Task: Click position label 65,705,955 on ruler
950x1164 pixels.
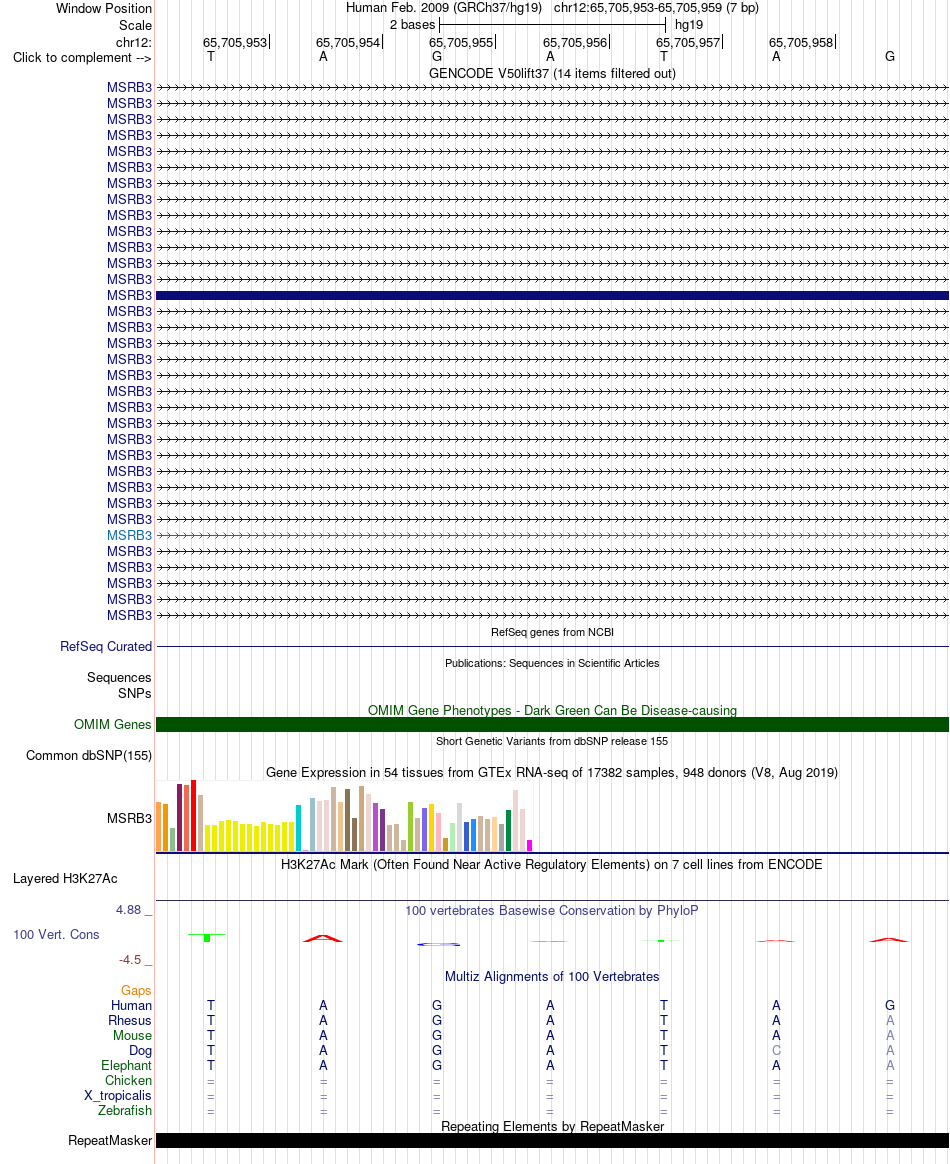Action: (x=461, y=42)
